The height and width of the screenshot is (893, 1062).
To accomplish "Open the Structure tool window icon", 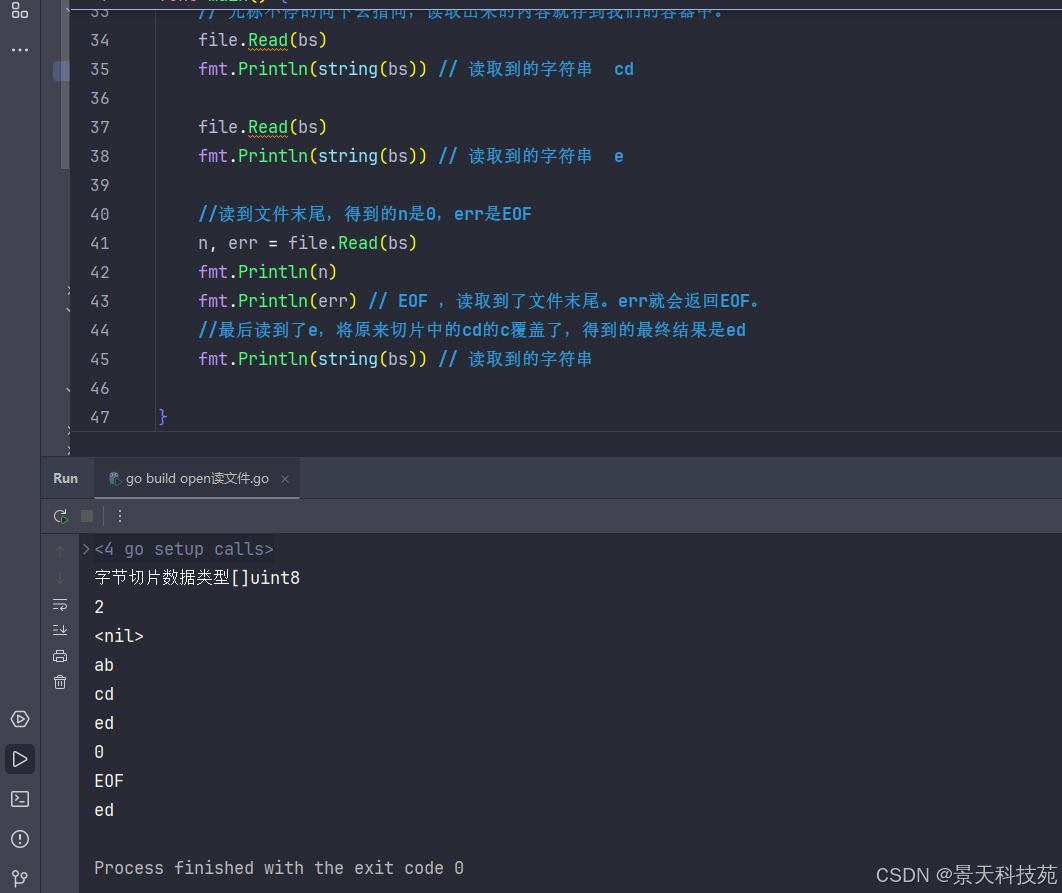I will click(x=20, y=11).
